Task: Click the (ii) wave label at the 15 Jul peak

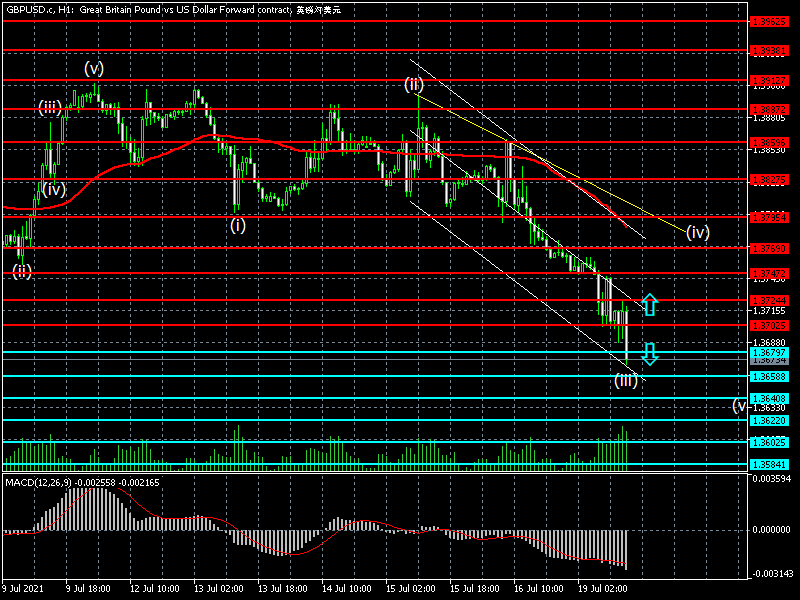Action: [414, 85]
